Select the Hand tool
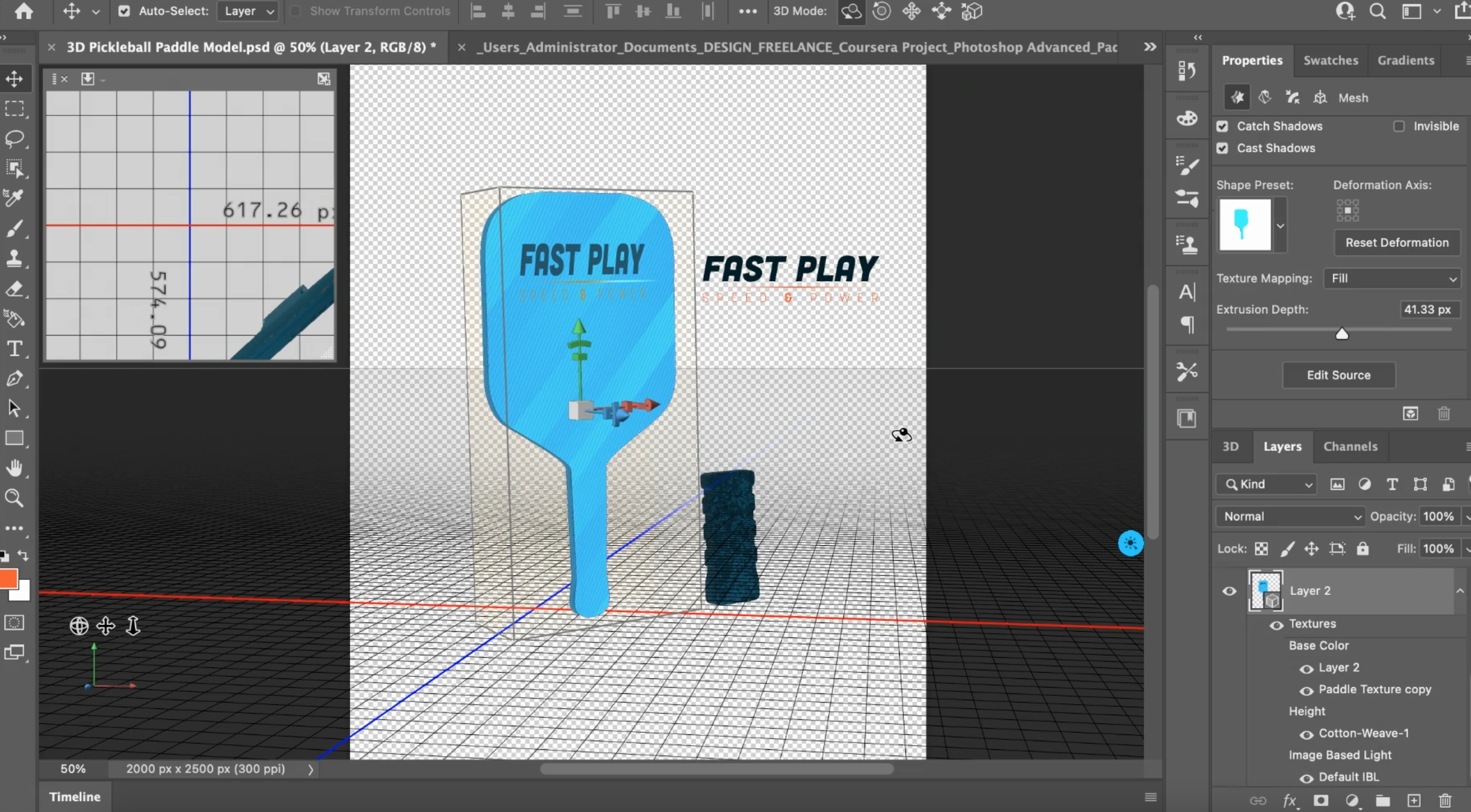Image resolution: width=1471 pixels, height=812 pixels. [x=15, y=468]
